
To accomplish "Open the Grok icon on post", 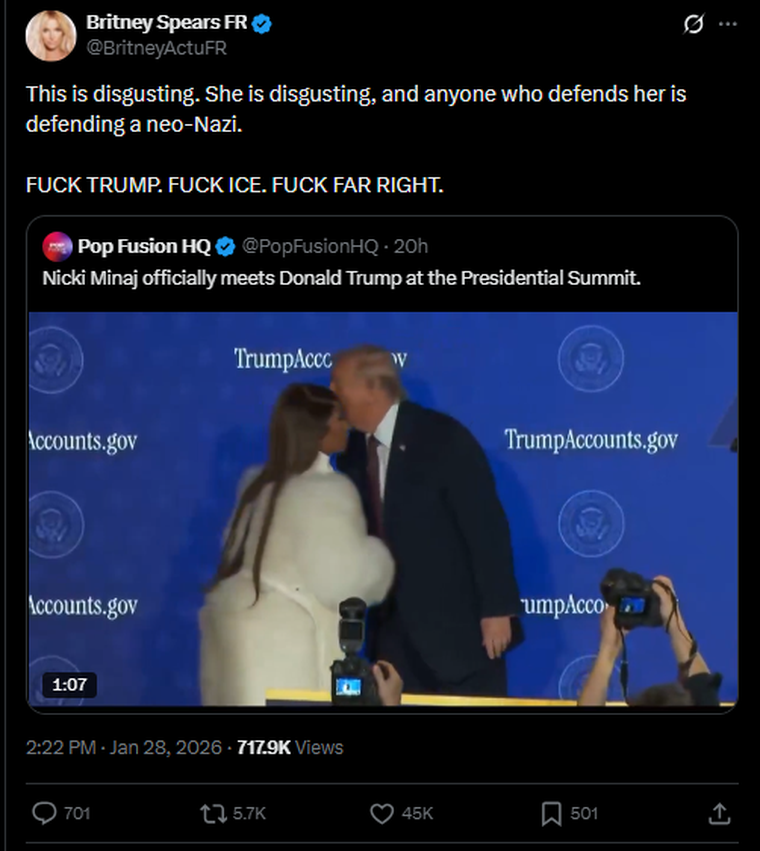I will point(693,25).
